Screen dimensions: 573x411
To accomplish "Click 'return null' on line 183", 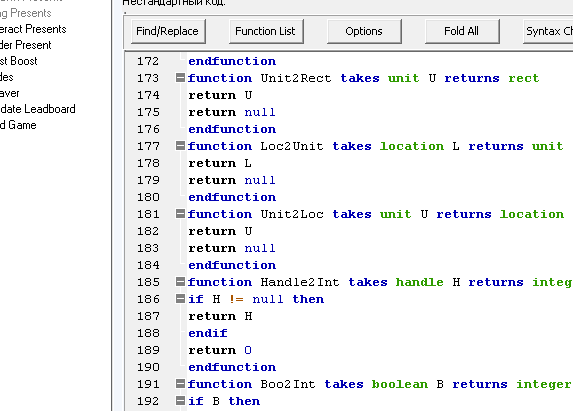I will (232, 248).
